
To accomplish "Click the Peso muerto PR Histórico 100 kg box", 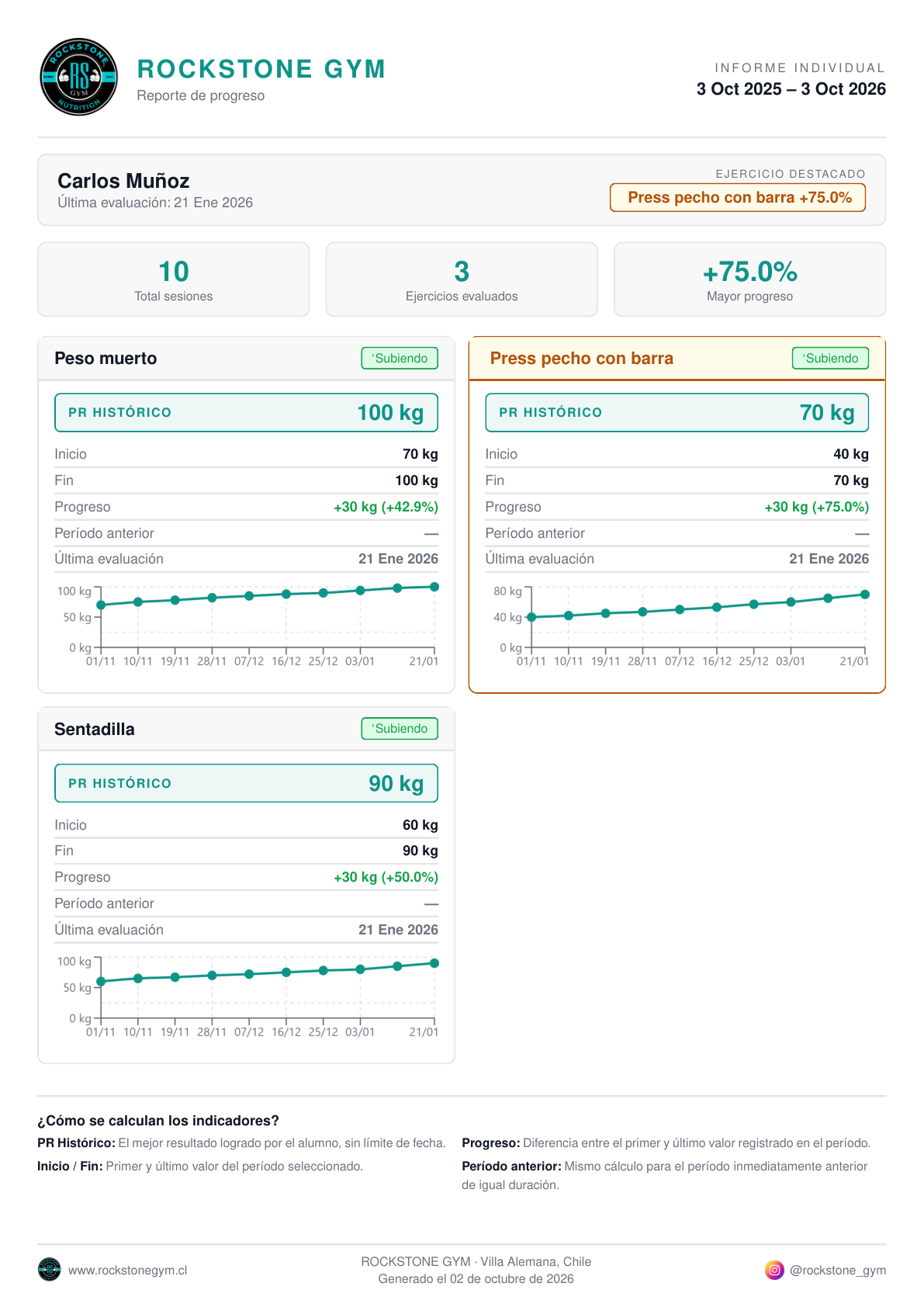I will tap(246, 413).
